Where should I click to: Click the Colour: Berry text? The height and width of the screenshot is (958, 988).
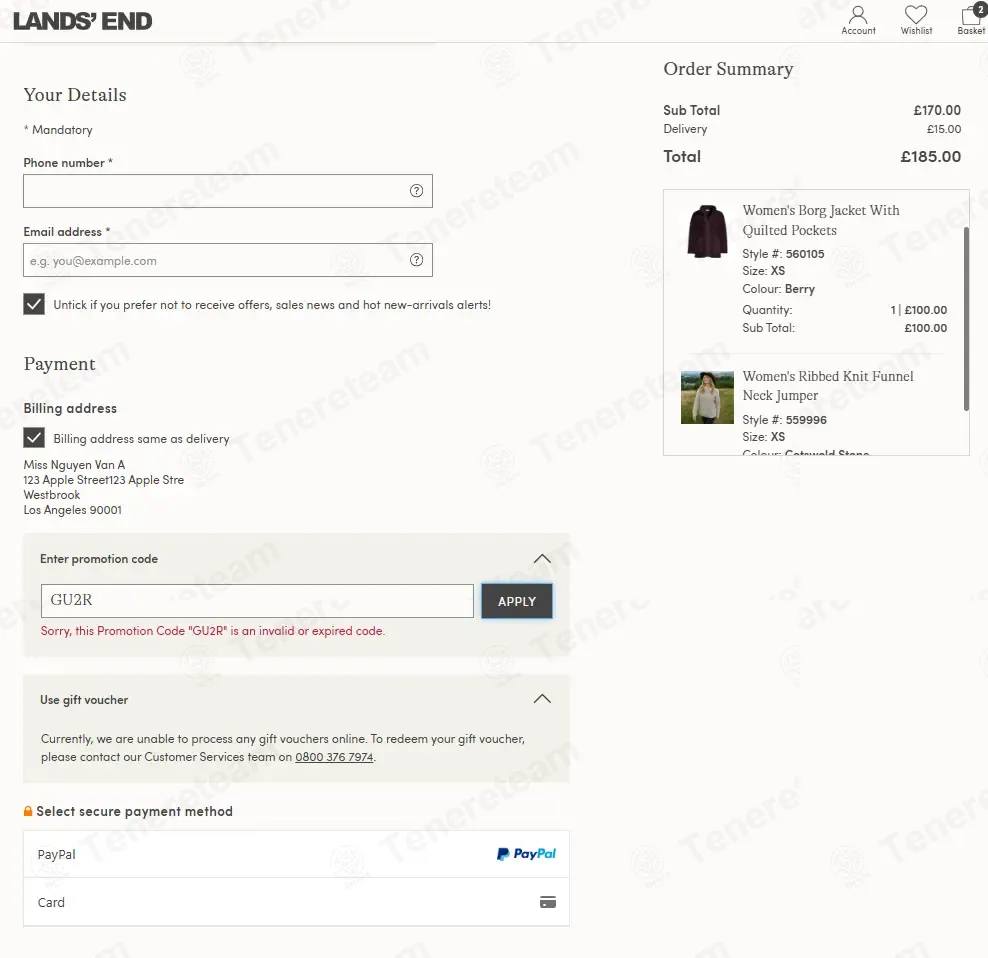pyautogui.click(x=778, y=289)
